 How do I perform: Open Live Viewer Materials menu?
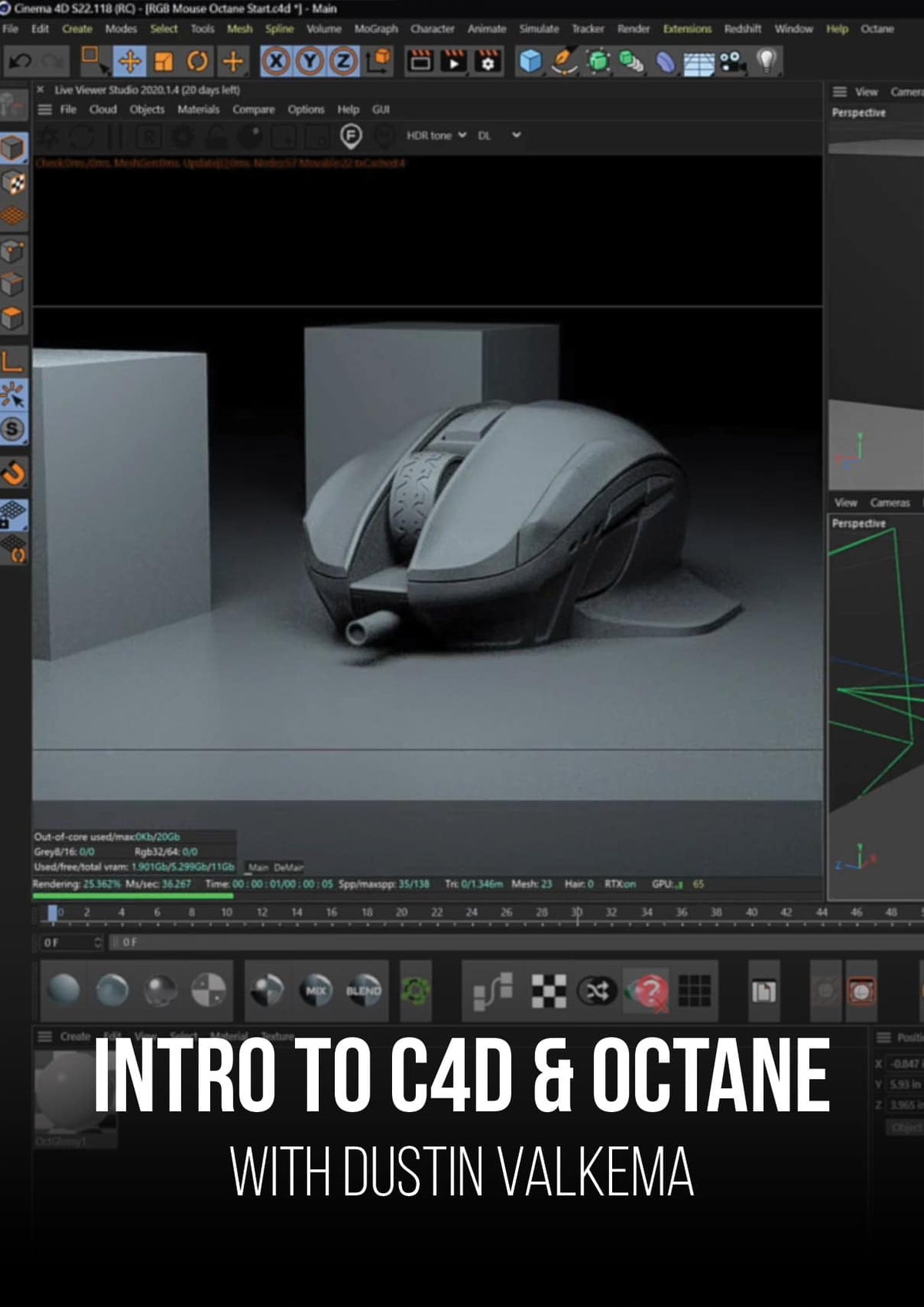(198, 109)
